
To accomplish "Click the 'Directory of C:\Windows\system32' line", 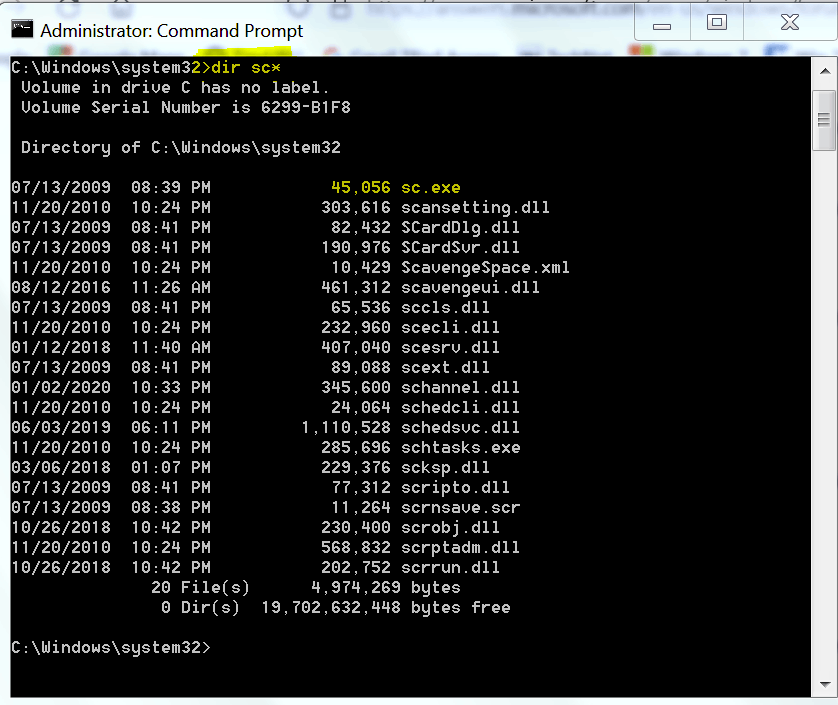I will coord(181,148).
